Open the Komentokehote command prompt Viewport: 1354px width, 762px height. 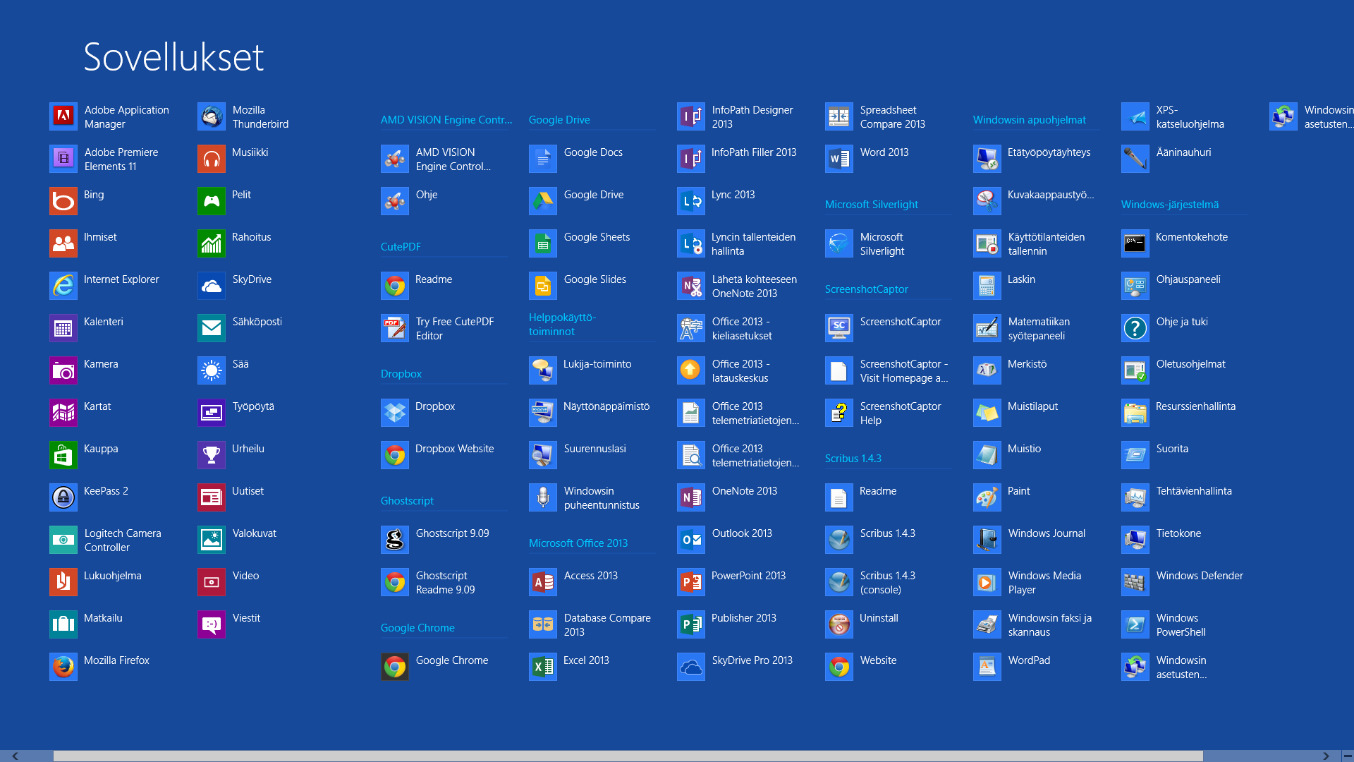pos(1176,243)
